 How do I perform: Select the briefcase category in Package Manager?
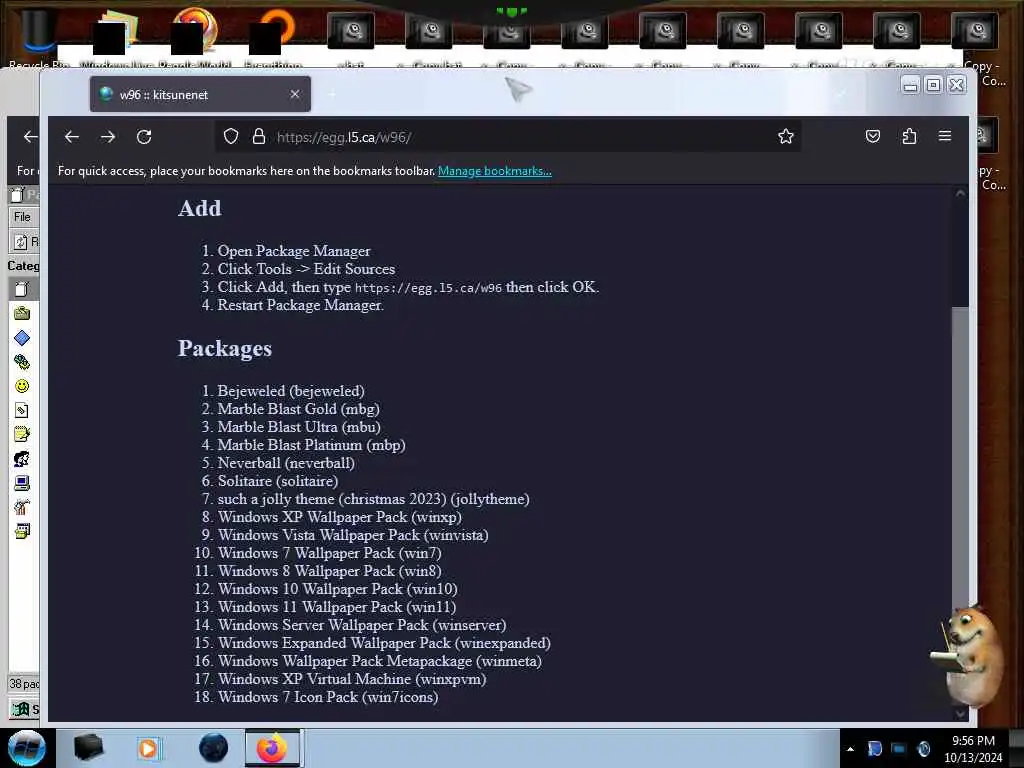22,313
